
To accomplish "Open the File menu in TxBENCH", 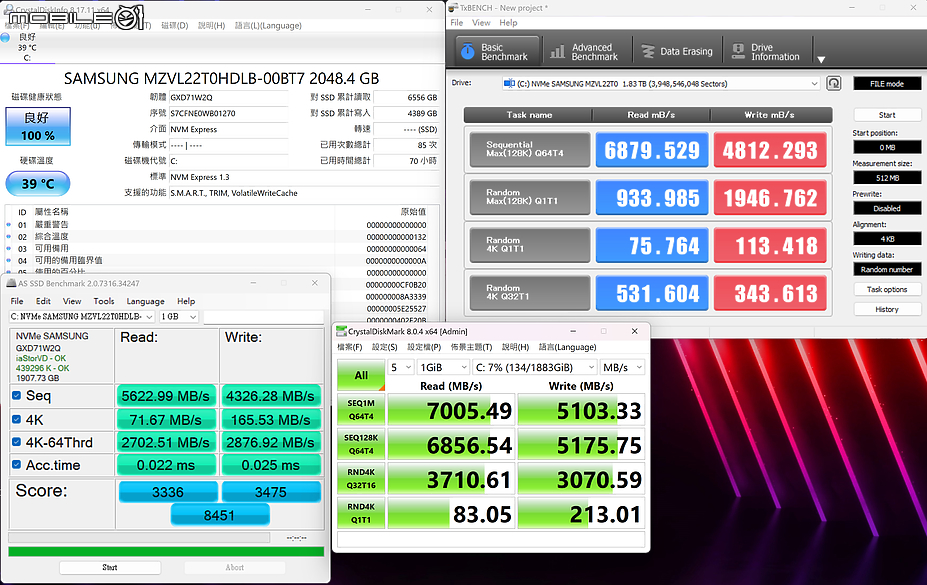I will (457, 22).
